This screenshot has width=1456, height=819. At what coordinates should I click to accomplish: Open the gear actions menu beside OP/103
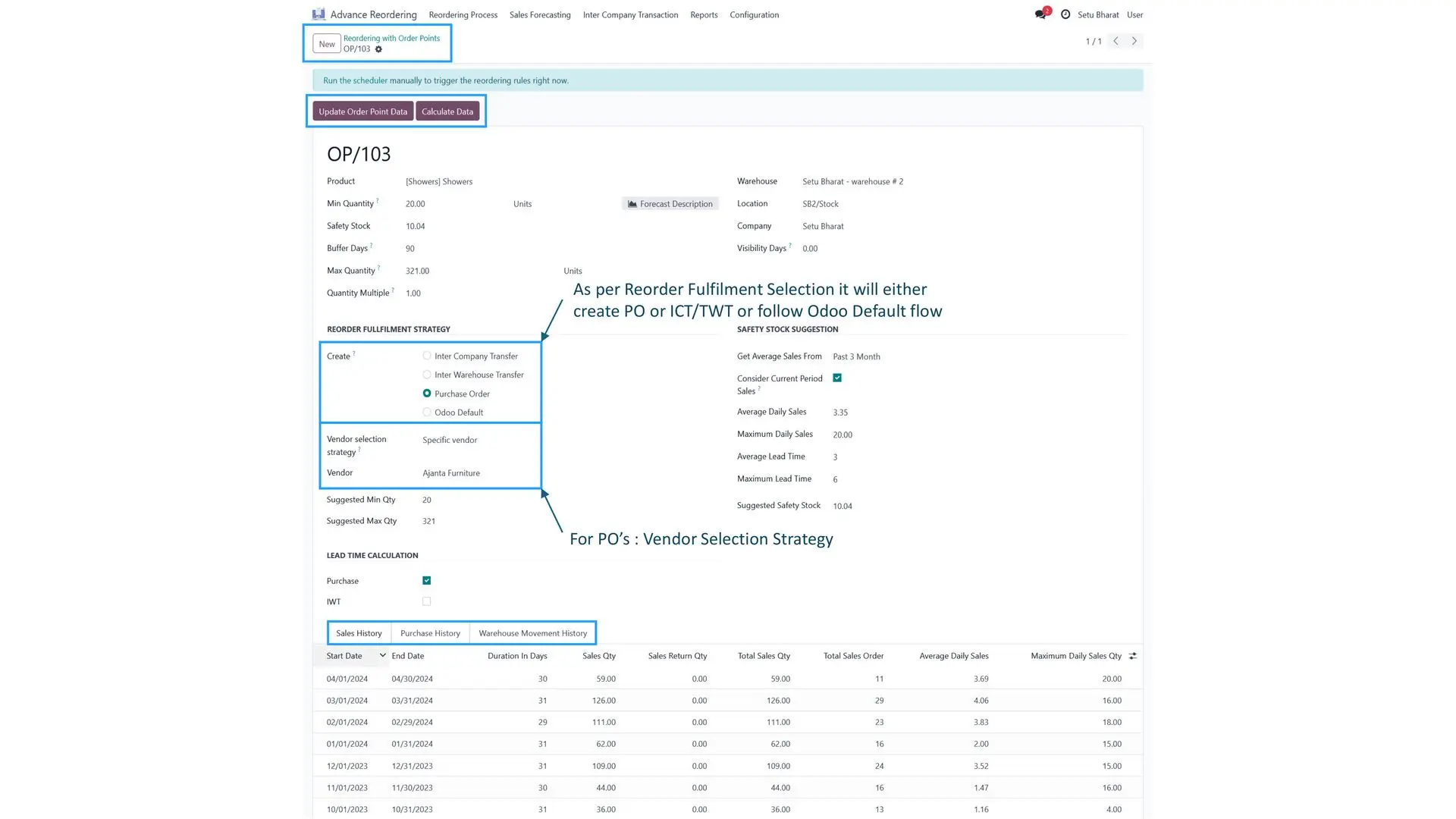tap(378, 49)
